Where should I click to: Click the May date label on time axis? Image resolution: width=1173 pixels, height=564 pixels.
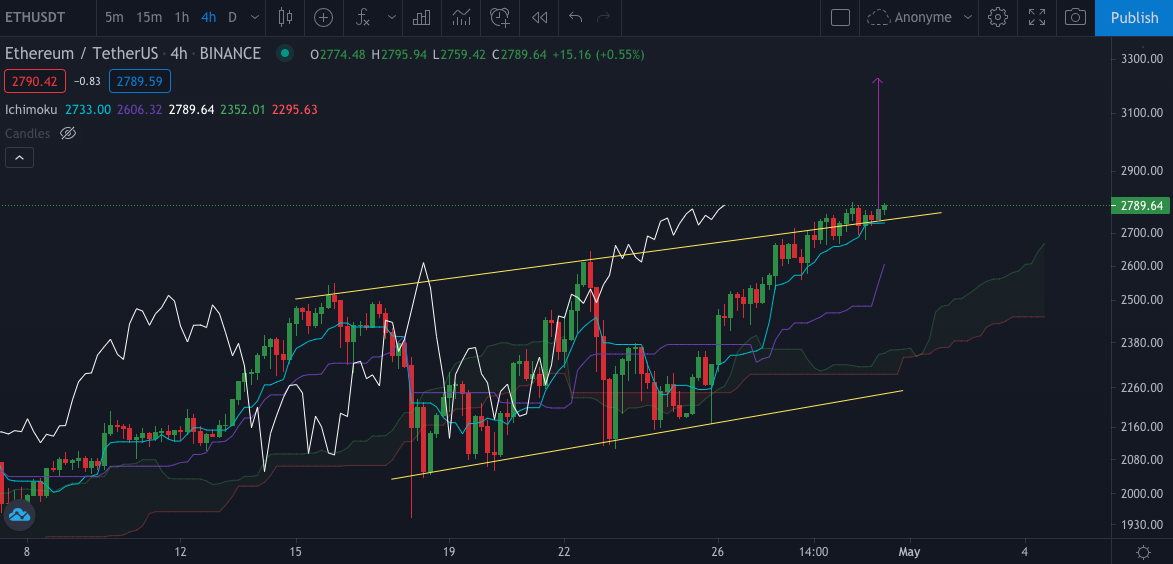tap(910, 551)
